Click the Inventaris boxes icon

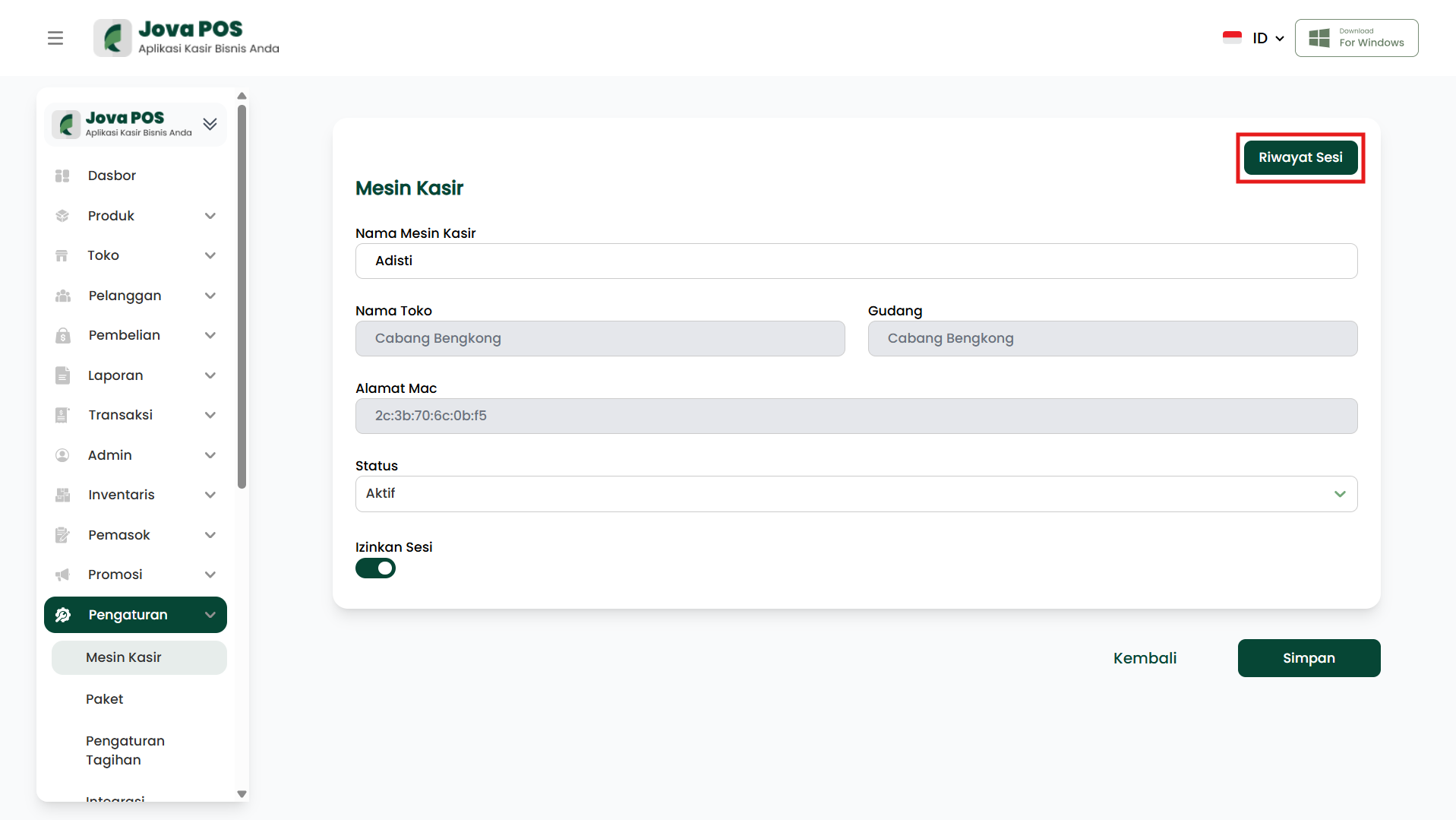62,495
